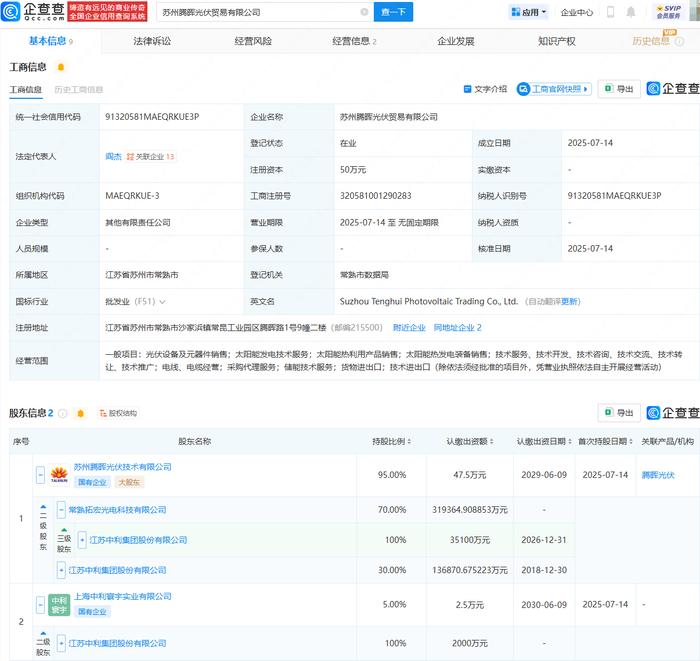Click 更新 next to the English name
The width and height of the screenshot is (700, 661).
pyautogui.click(x=570, y=302)
